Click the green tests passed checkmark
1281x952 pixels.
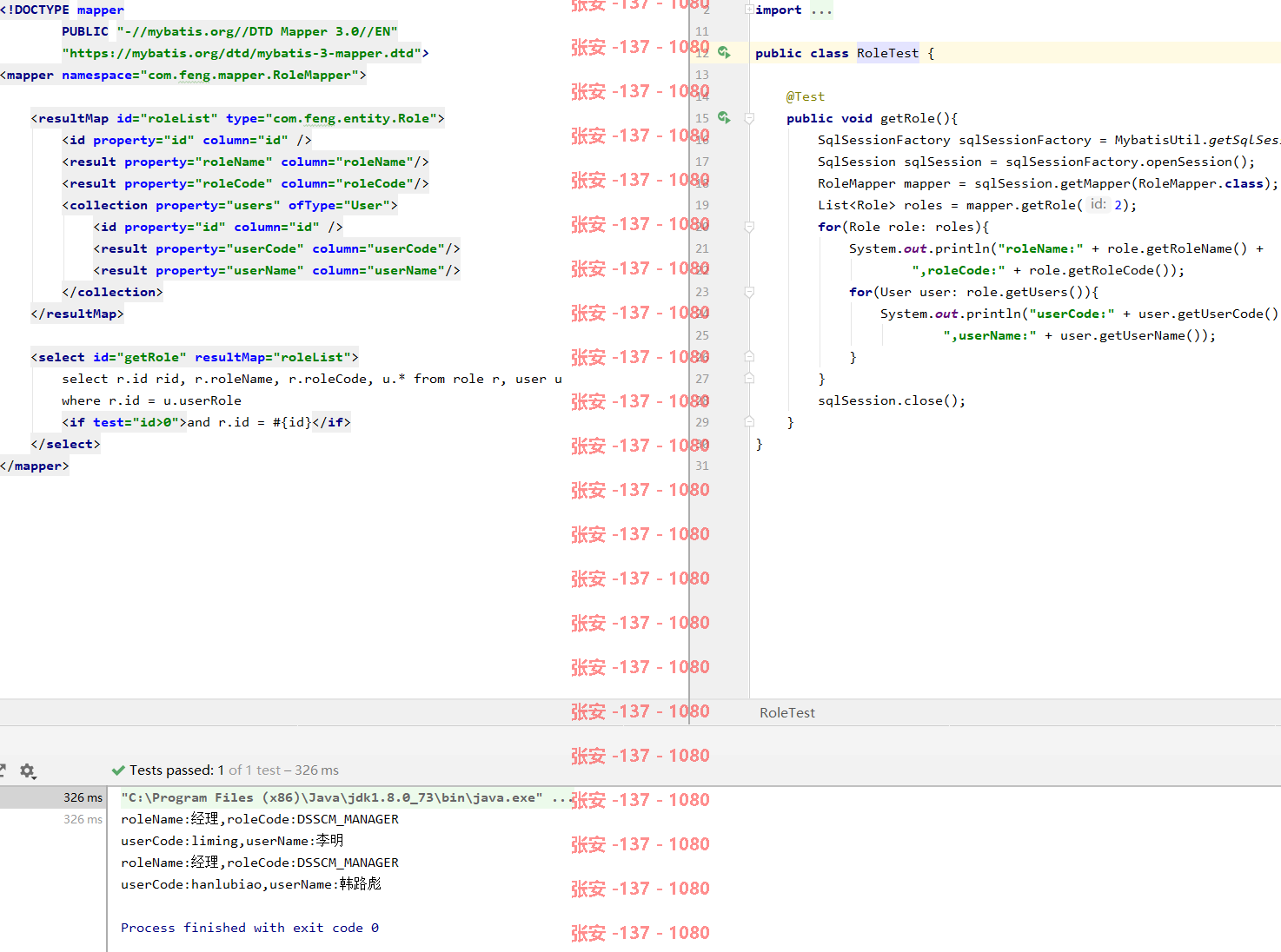(x=118, y=770)
